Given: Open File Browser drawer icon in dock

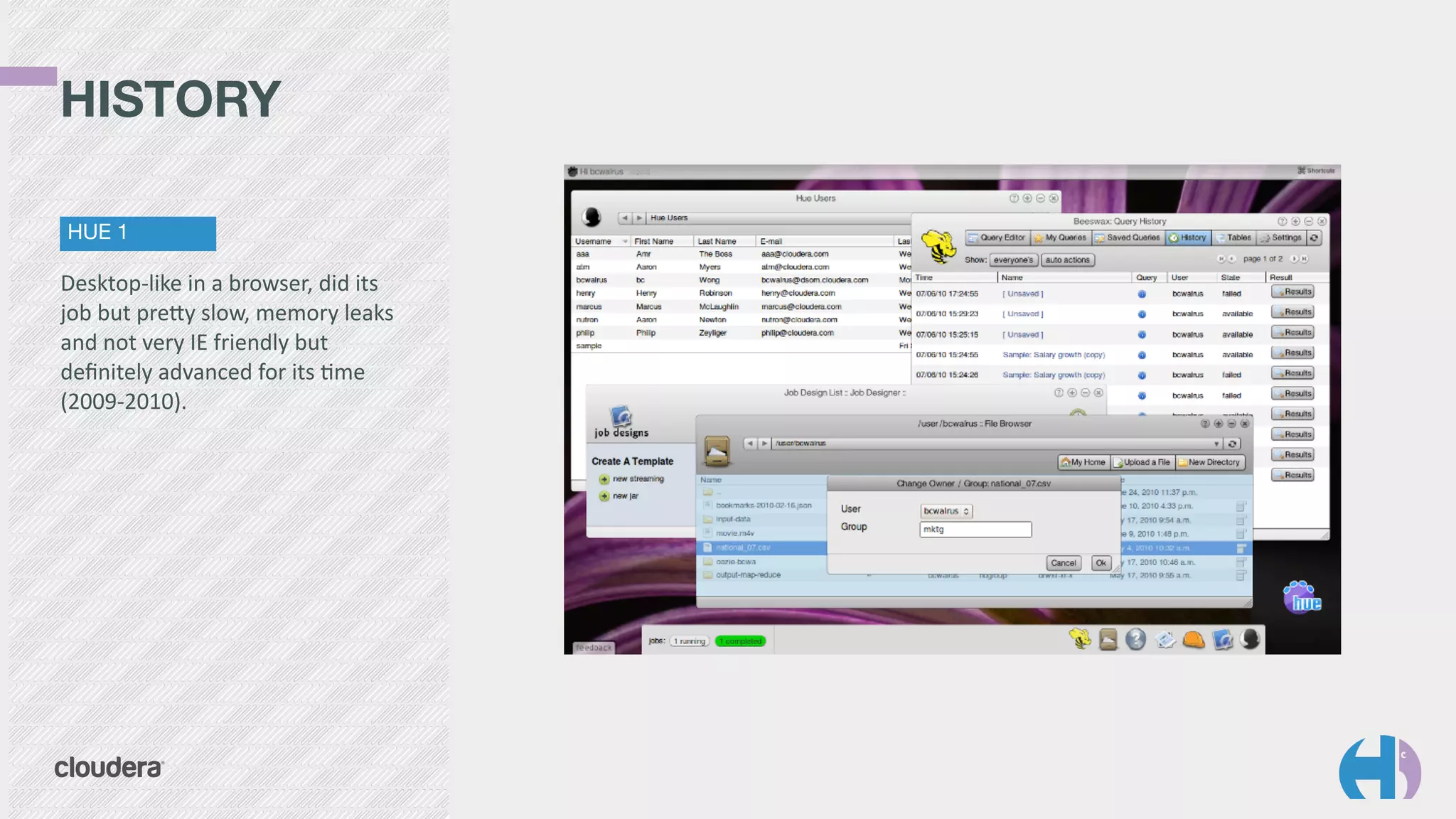Looking at the screenshot, I should pos(1108,639).
